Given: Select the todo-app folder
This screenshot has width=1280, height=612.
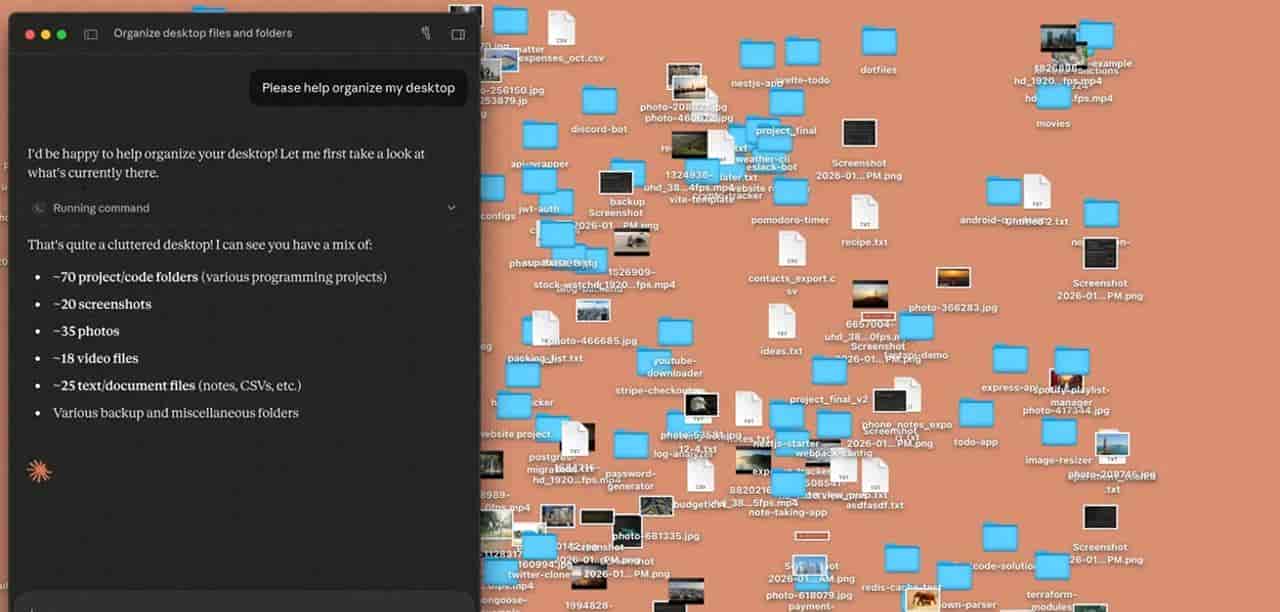Looking at the screenshot, I should tap(976, 414).
